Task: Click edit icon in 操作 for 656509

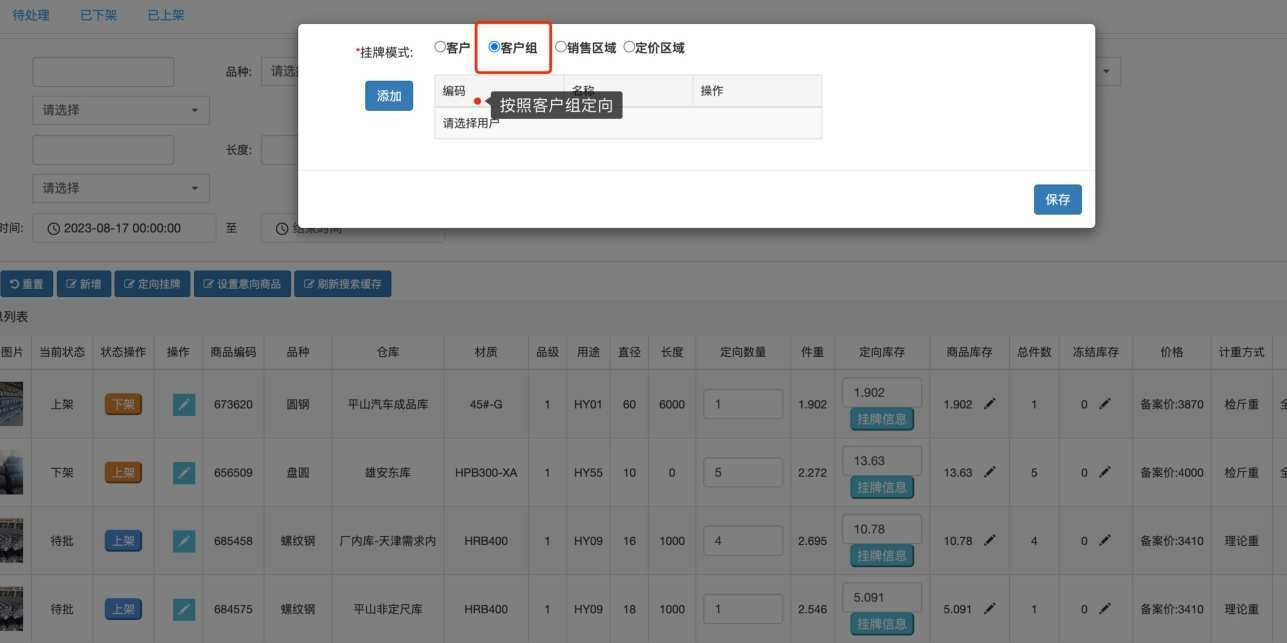Action: (x=184, y=473)
